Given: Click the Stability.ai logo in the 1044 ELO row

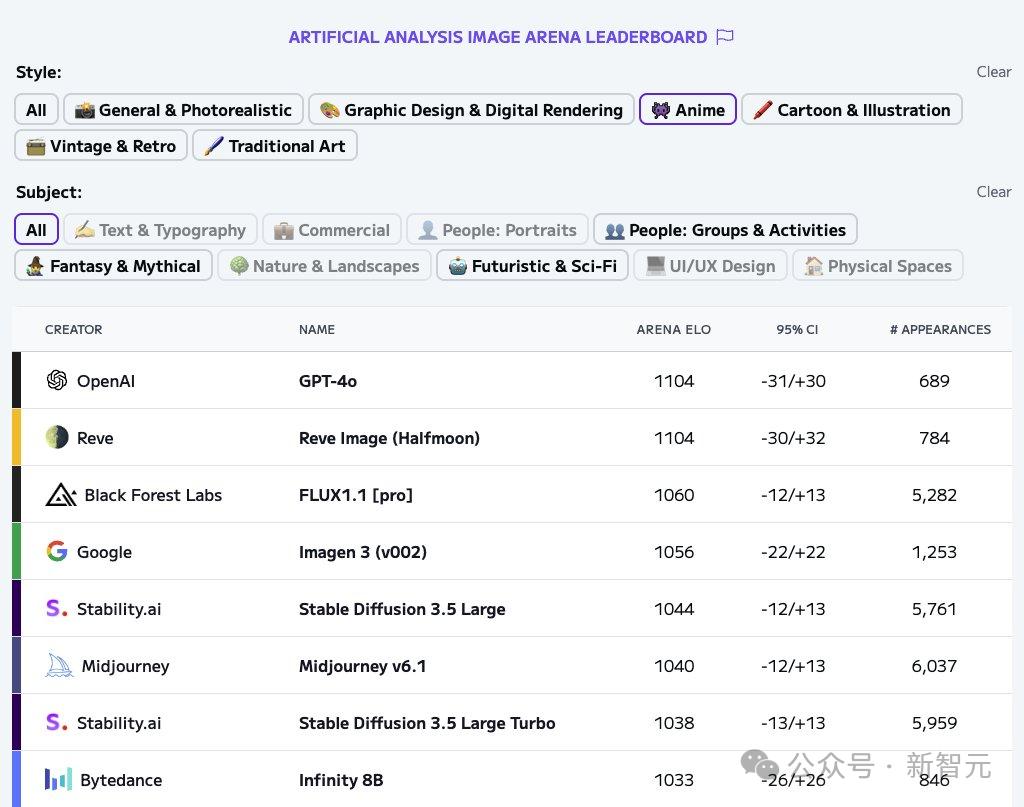Looking at the screenshot, I should pos(57,609).
